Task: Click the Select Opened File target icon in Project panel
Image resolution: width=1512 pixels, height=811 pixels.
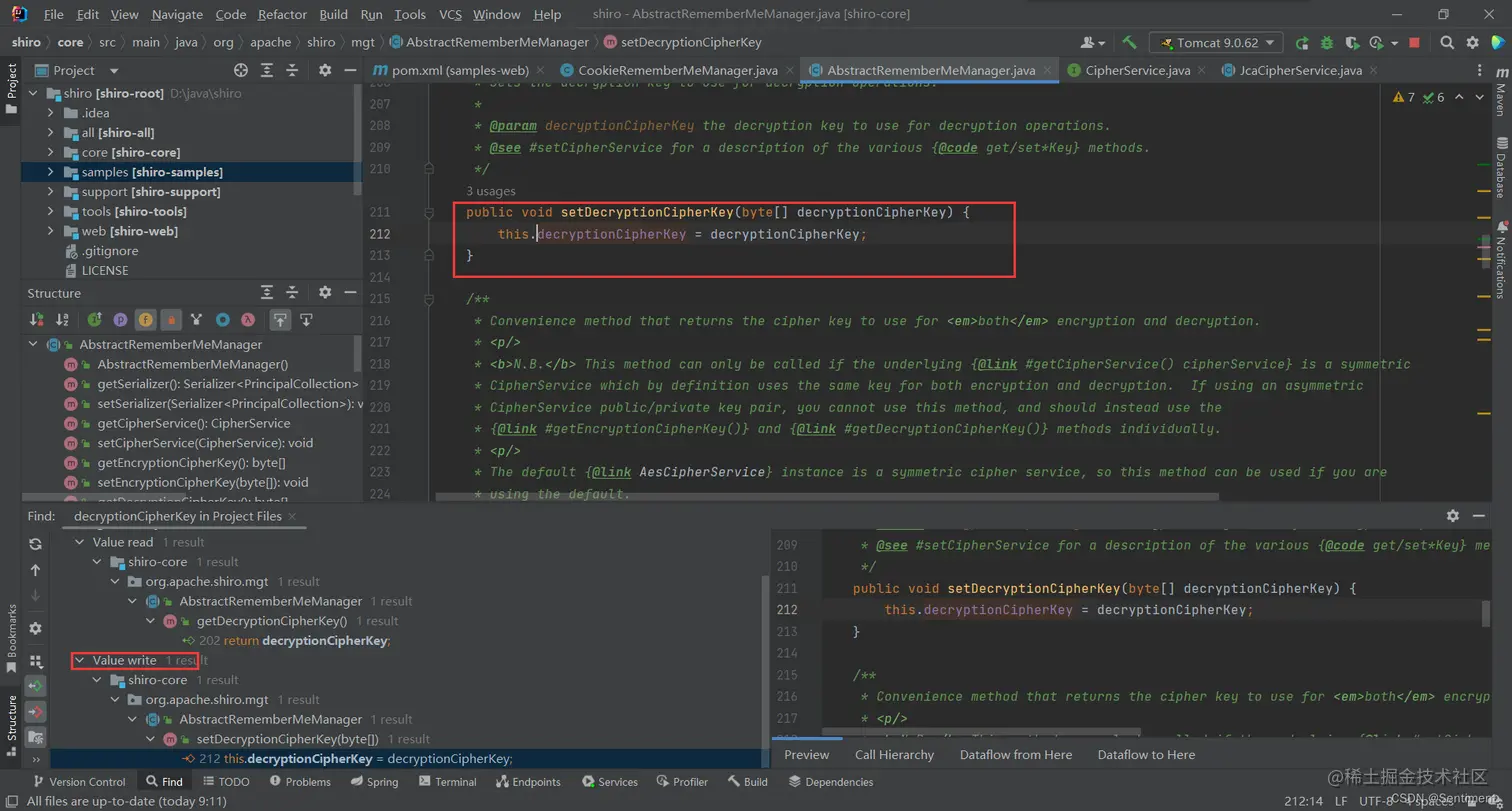Action: [x=241, y=70]
